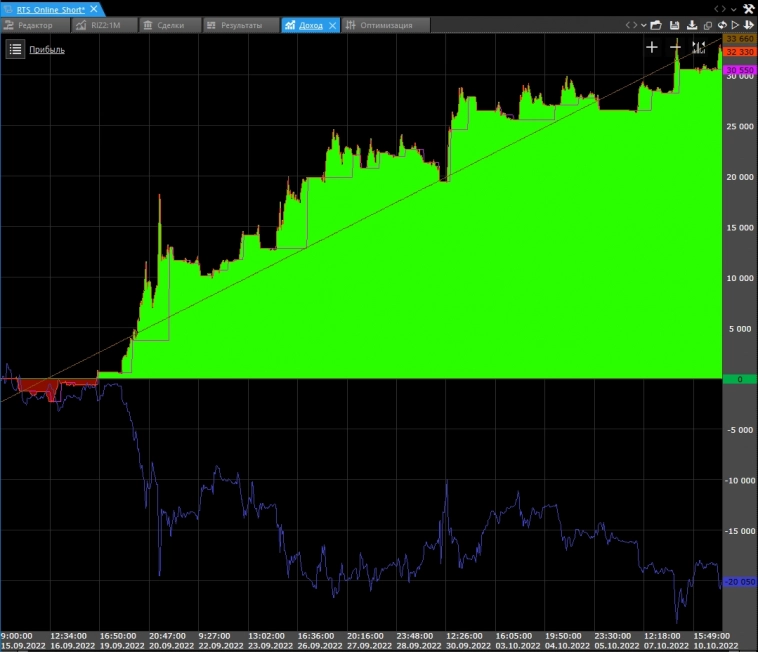Expand the top window tab list dropdown
The image size is (758, 652).
pyautogui.click(x=732, y=8)
